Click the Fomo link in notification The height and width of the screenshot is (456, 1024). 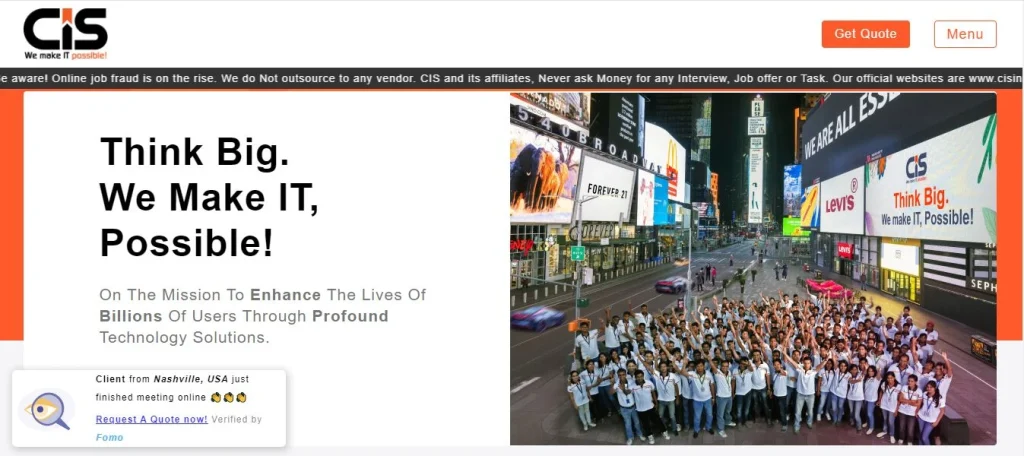tap(109, 437)
